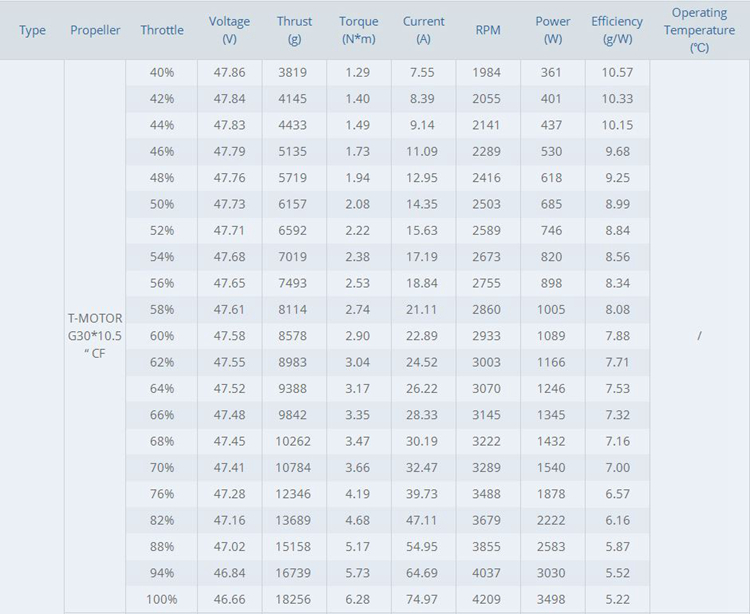Select the 10.57 efficiency value

tap(617, 73)
